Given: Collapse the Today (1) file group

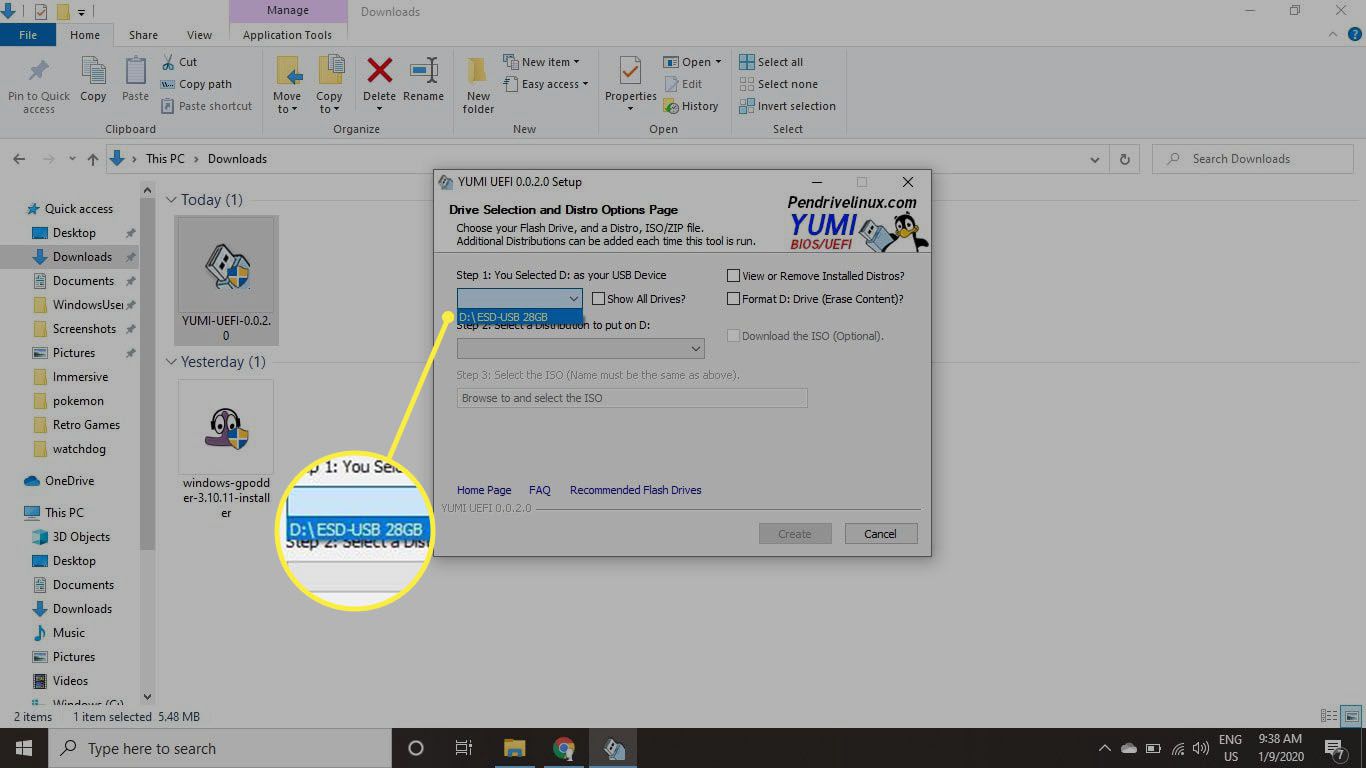Looking at the screenshot, I should pos(172,200).
